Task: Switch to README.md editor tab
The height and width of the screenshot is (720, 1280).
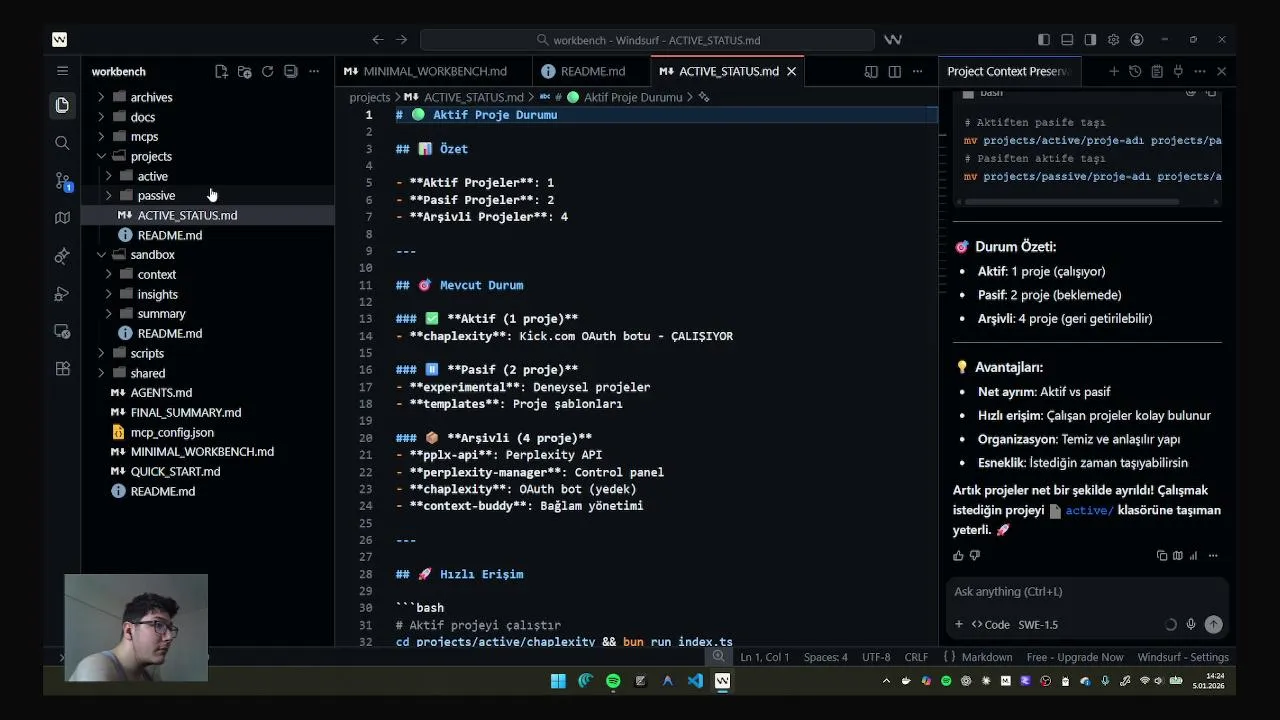Action: click(x=592, y=72)
